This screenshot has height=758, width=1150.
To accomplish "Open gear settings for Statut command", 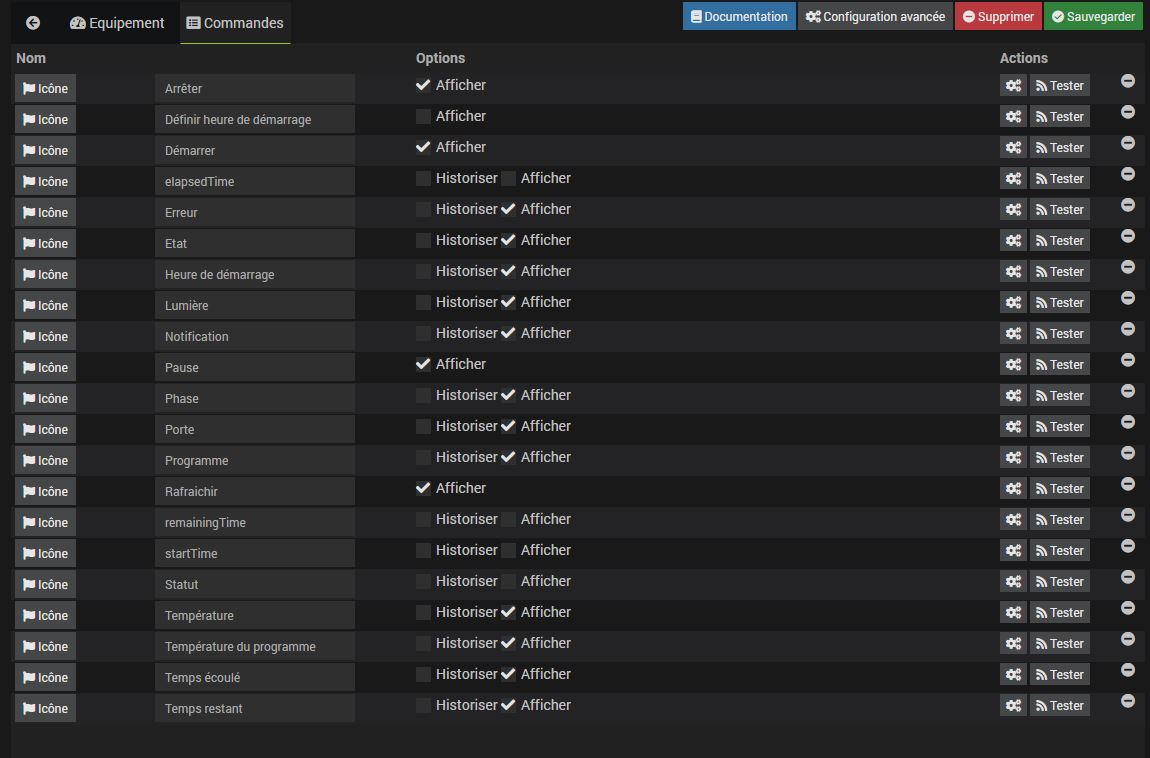I will (1013, 581).
